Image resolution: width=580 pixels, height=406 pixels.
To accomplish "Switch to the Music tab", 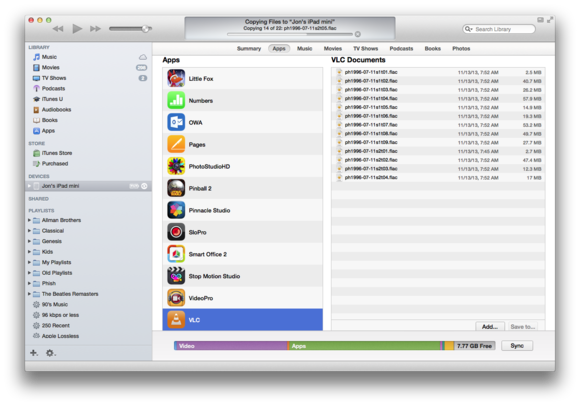I will pyautogui.click(x=304, y=48).
